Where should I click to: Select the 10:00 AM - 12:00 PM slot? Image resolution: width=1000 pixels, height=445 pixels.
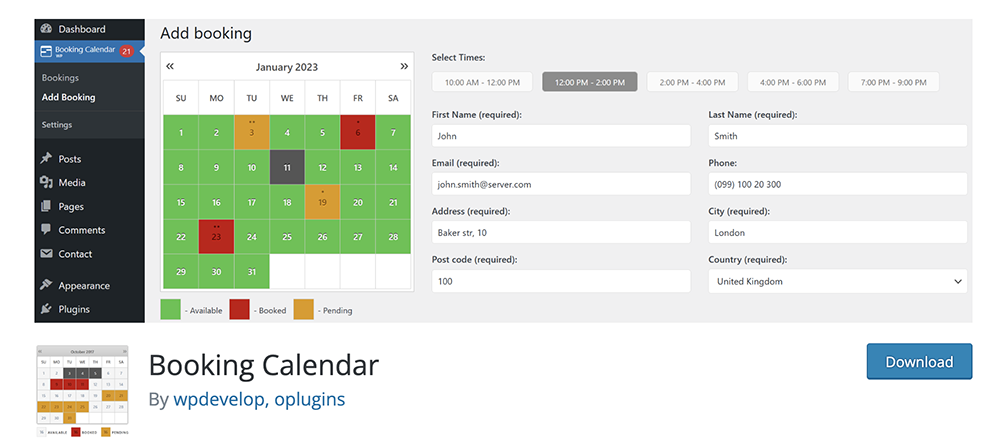click(x=482, y=82)
